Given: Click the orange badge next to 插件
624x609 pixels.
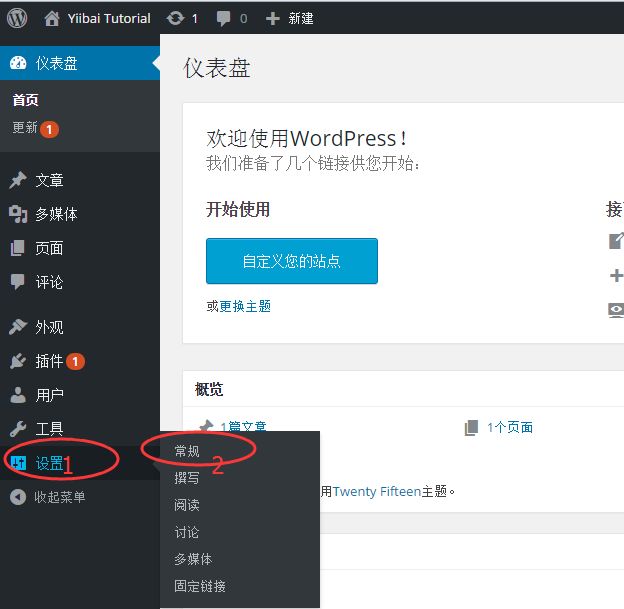Looking at the screenshot, I should coord(75,361).
